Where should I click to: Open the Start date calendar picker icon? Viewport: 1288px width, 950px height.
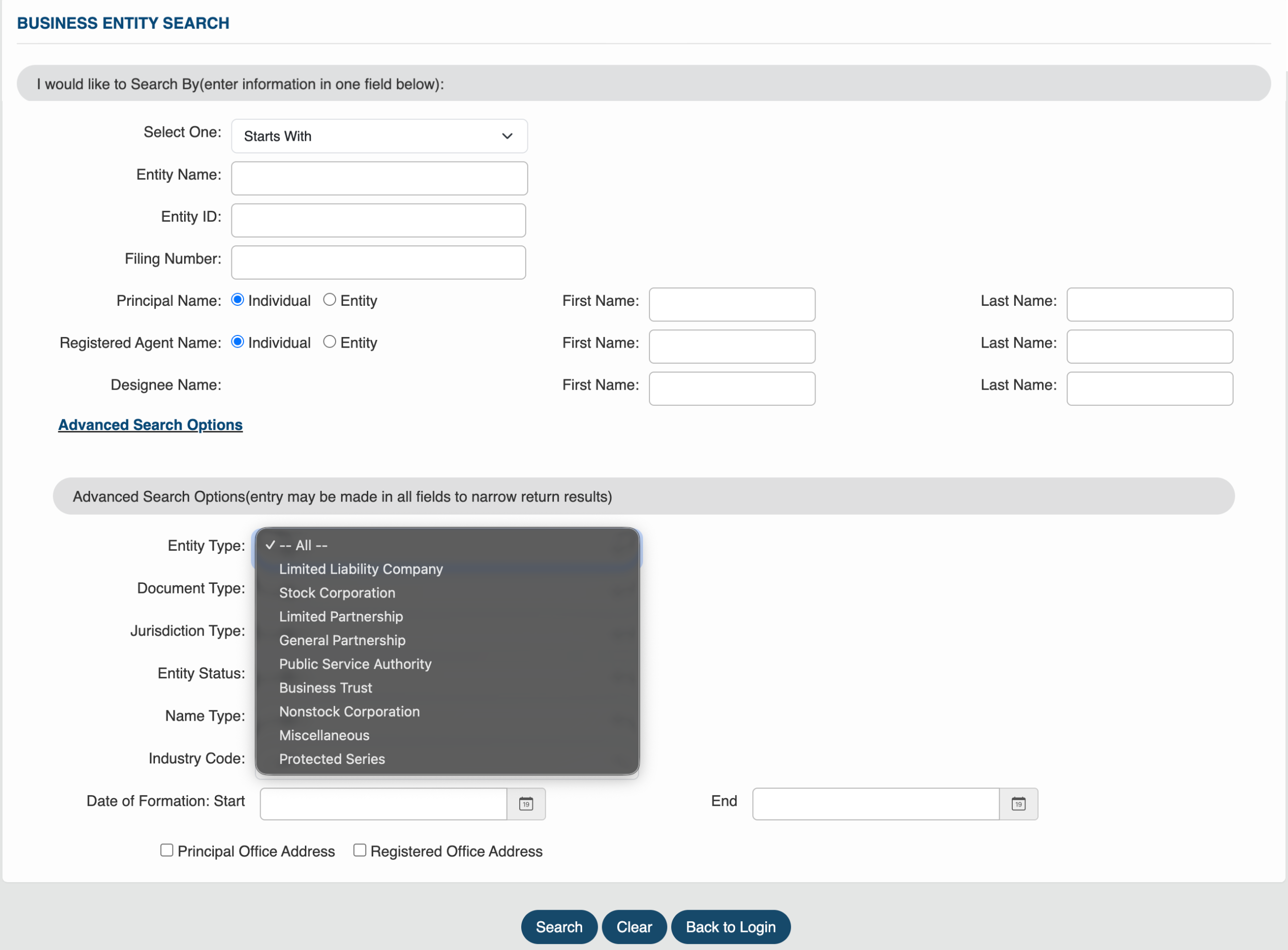[x=526, y=804]
